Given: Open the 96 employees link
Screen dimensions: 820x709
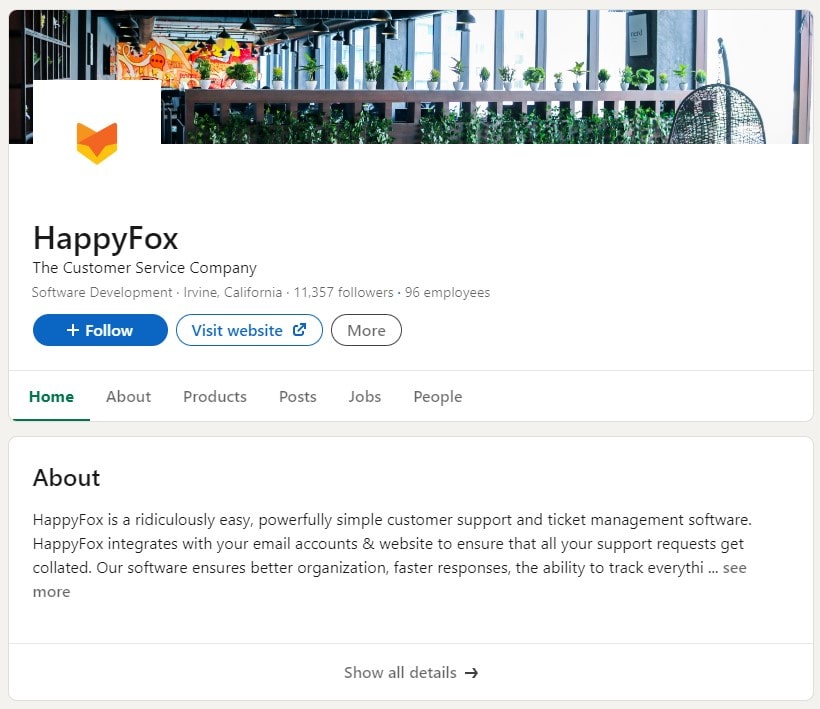Looking at the screenshot, I should (x=447, y=293).
